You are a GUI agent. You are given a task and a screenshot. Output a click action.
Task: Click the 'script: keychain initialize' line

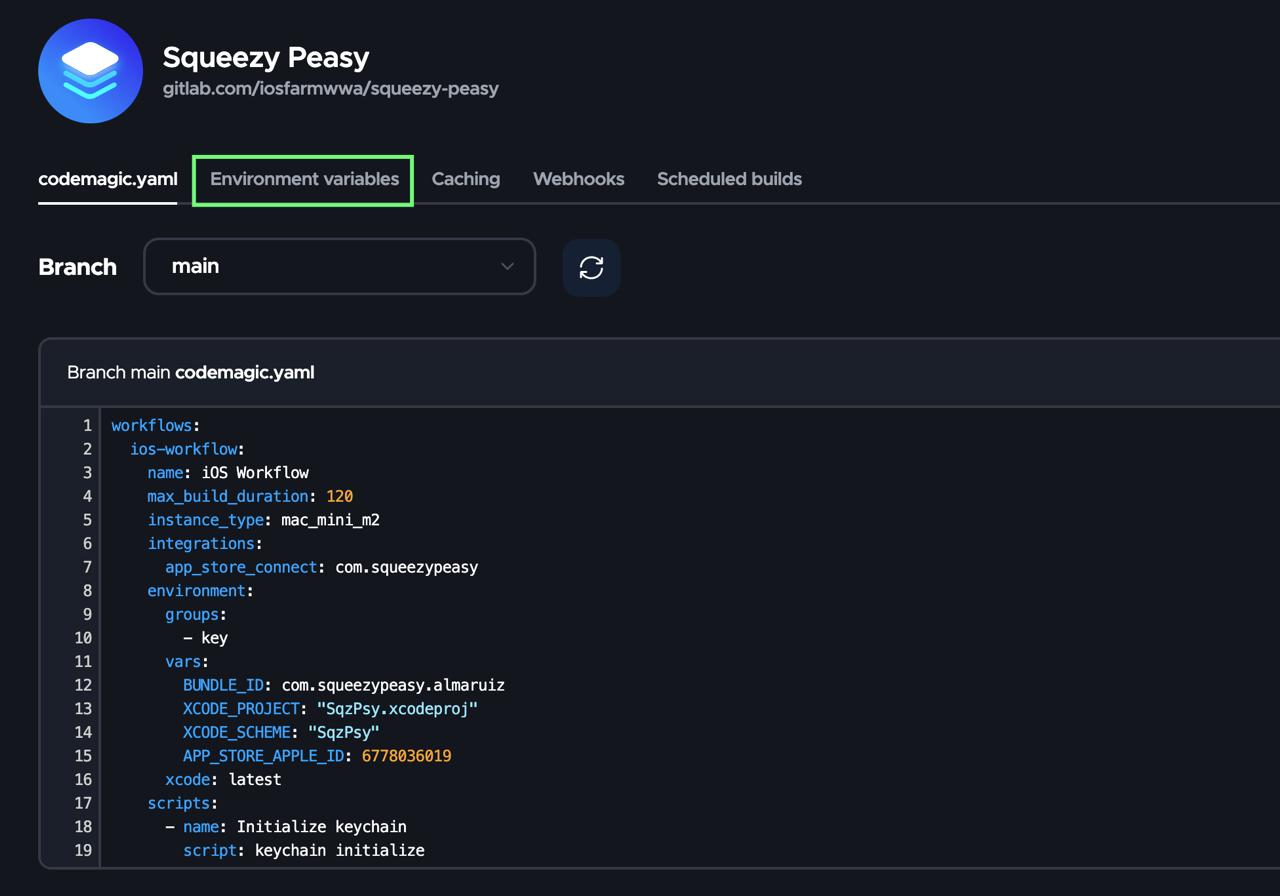click(x=304, y=850)
